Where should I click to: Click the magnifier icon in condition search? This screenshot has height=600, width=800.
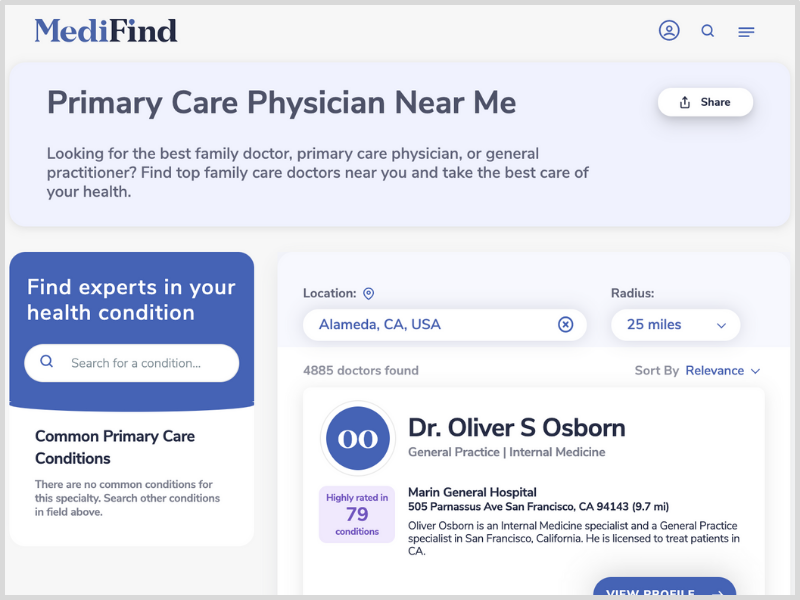pos(46,361)
